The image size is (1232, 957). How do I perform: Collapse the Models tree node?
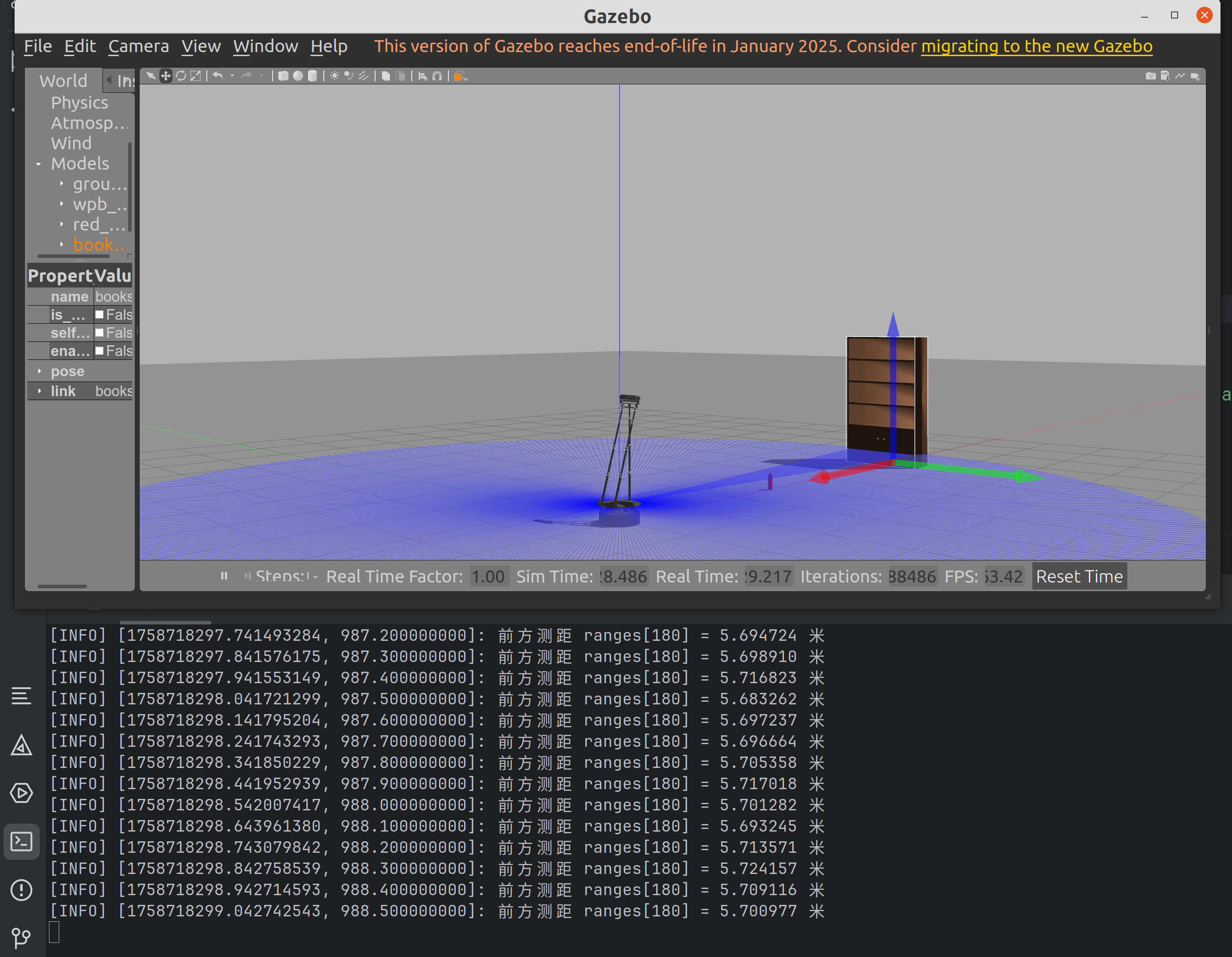(38, 164)
